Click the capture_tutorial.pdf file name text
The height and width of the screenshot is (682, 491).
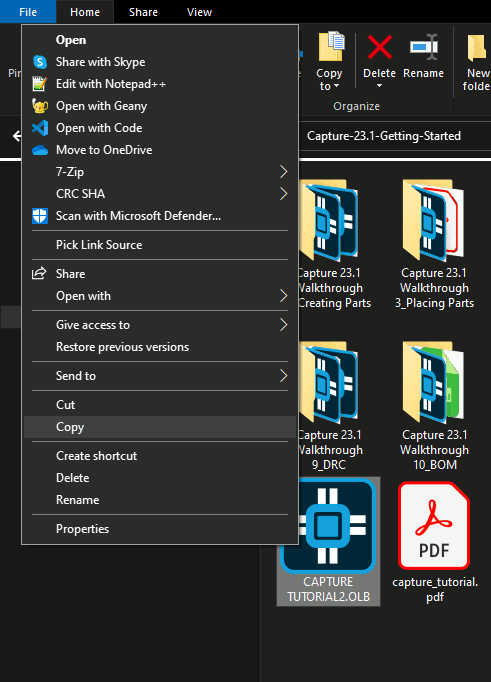[435, 589]
